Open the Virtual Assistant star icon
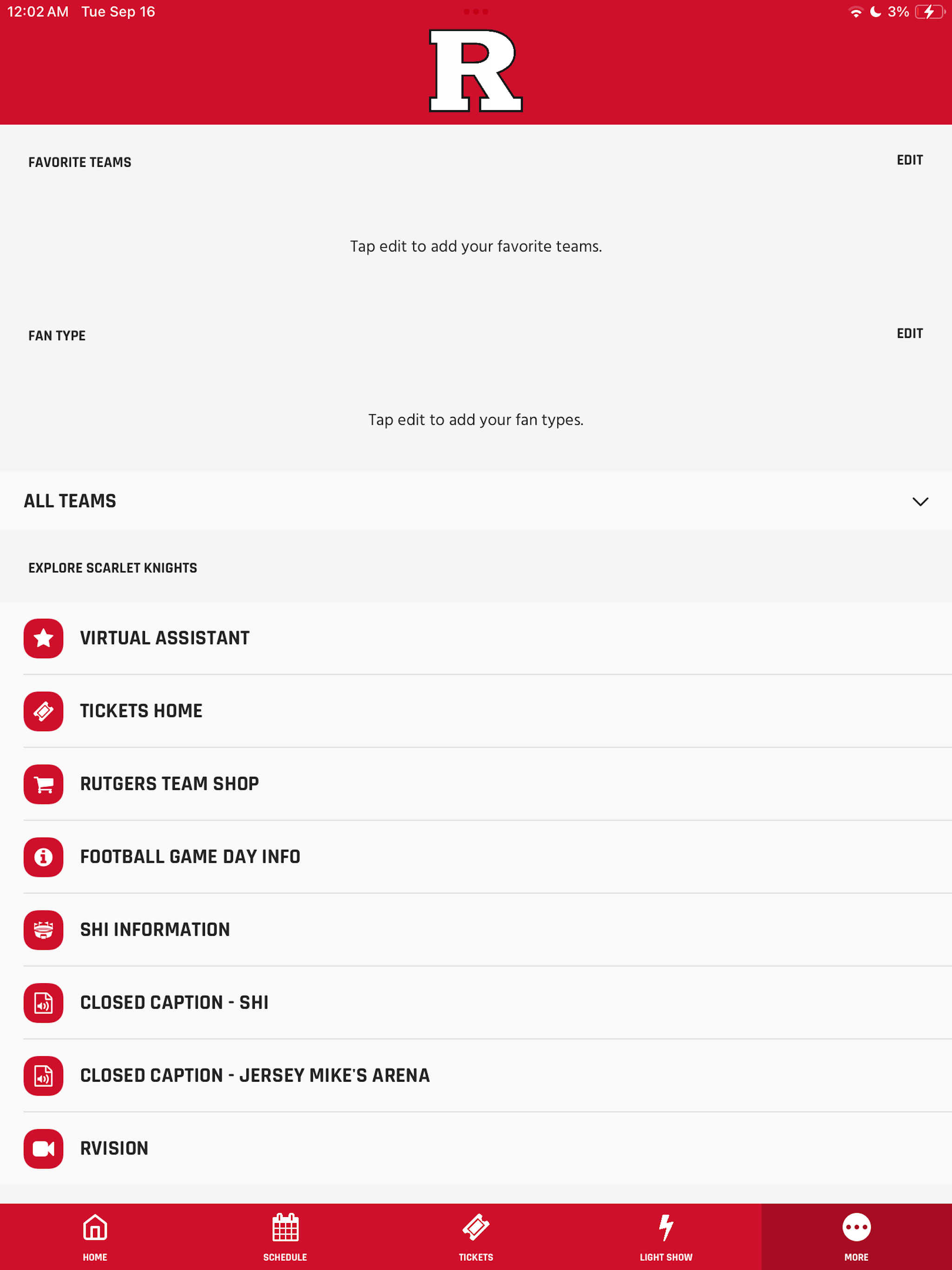 44,638
